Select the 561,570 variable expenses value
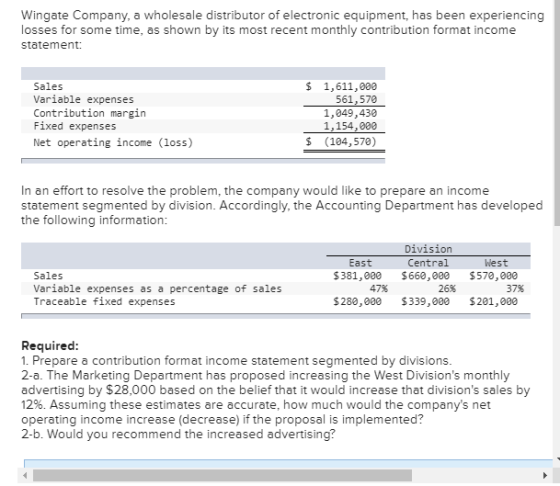The width and height of the screenshot is (560, 486). tap(356, 99)
